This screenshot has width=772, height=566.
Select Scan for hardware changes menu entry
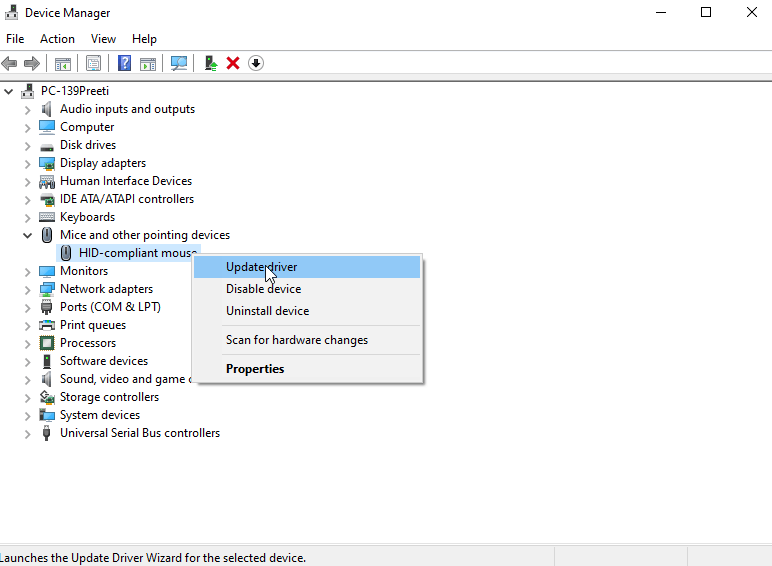307,340
